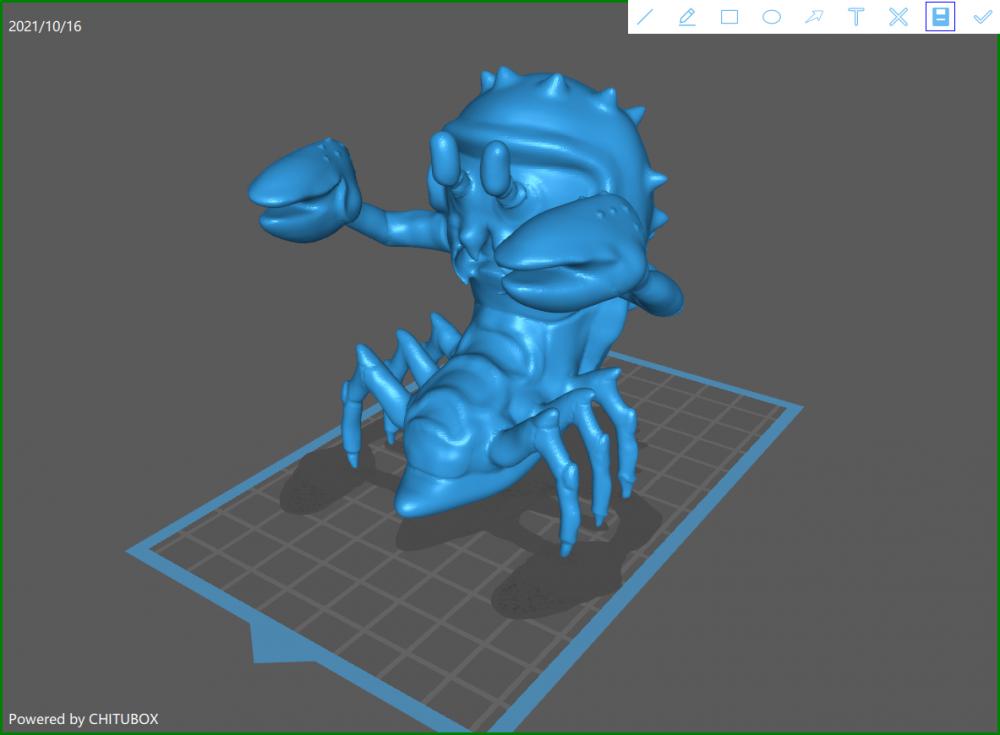The height and width of the screenshot is (735, 1000).
Task: Select the text annotation tool
Action: click(856, 17)
